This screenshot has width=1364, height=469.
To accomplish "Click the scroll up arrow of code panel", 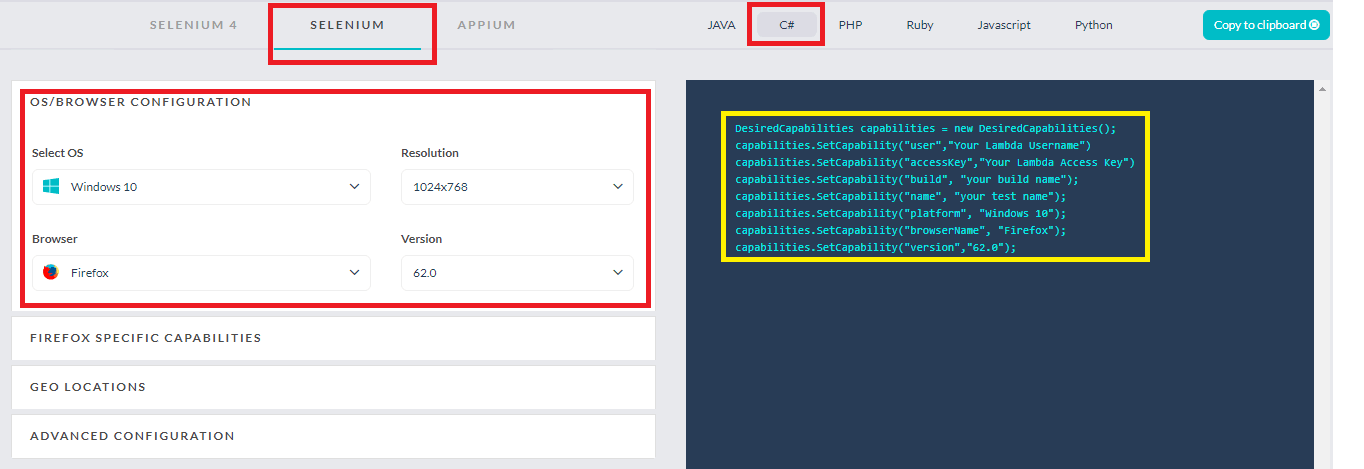I will (1324, 89).
